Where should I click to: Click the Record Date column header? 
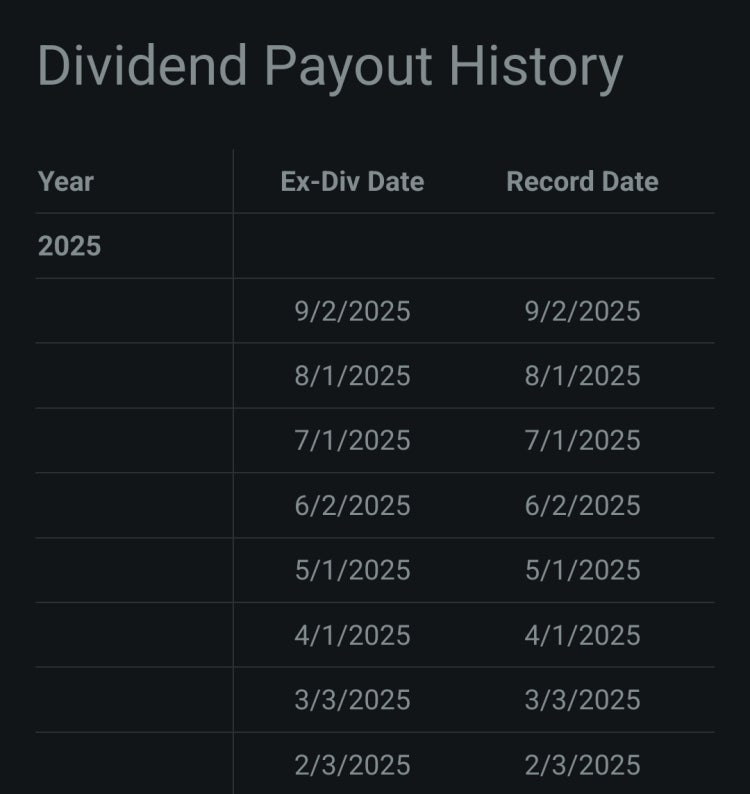pos(582,181)
